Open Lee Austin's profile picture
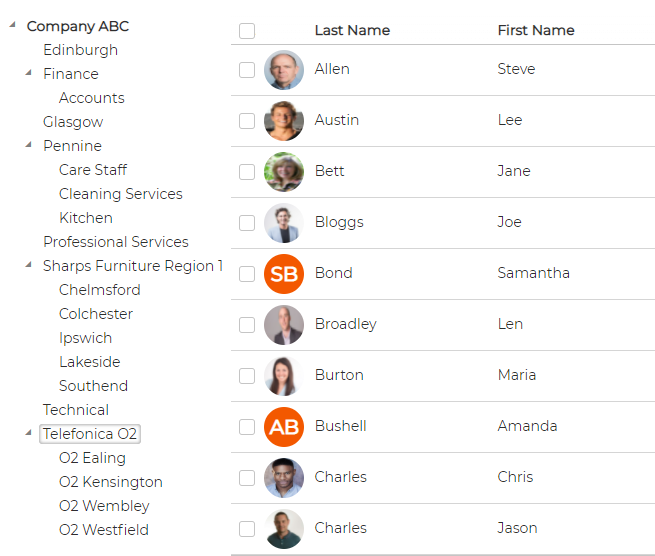Image resolution: width=655 pixels, height=556 pixels. (x=284, y=121)
